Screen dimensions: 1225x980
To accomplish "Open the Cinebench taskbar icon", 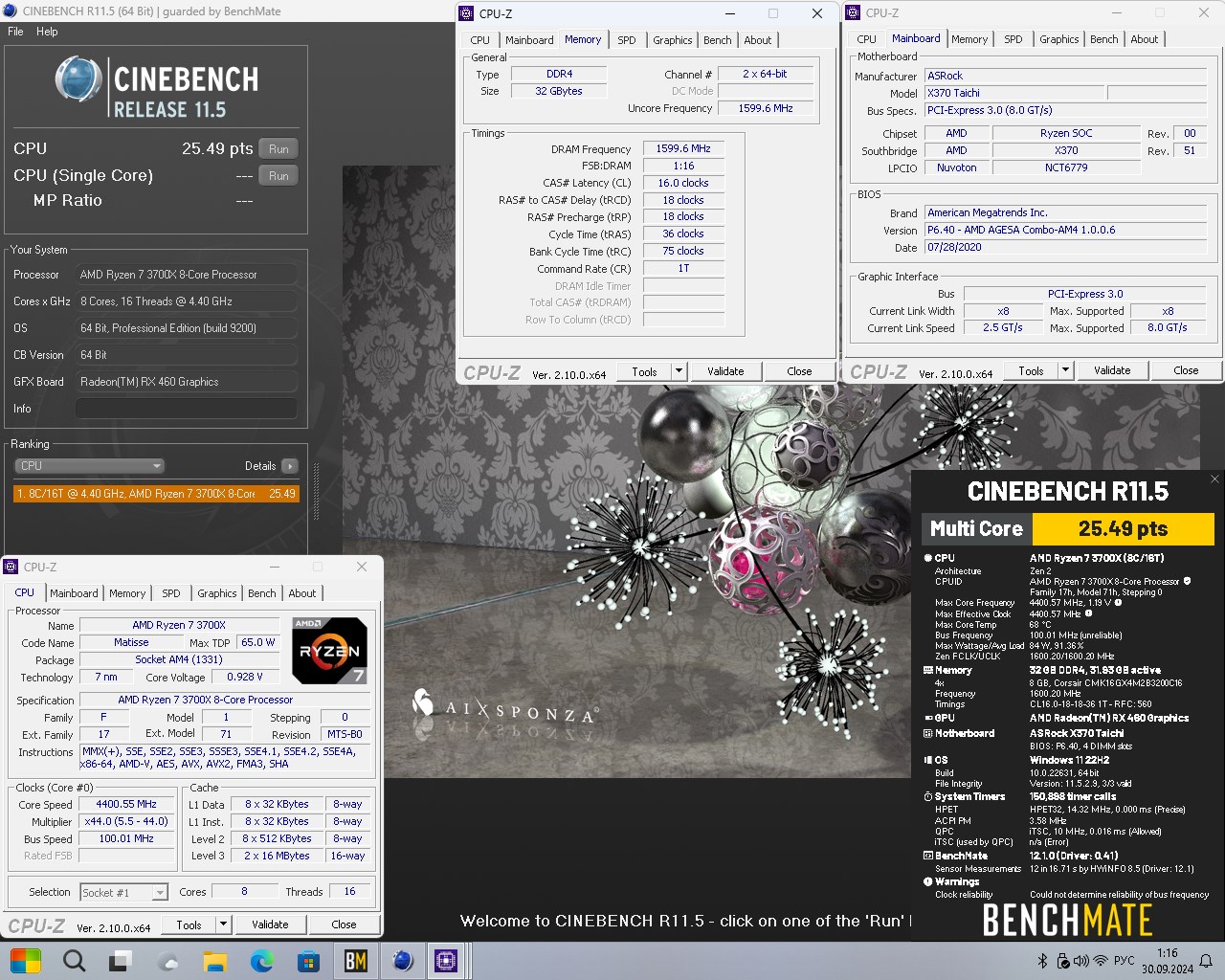I will [403, 960].
